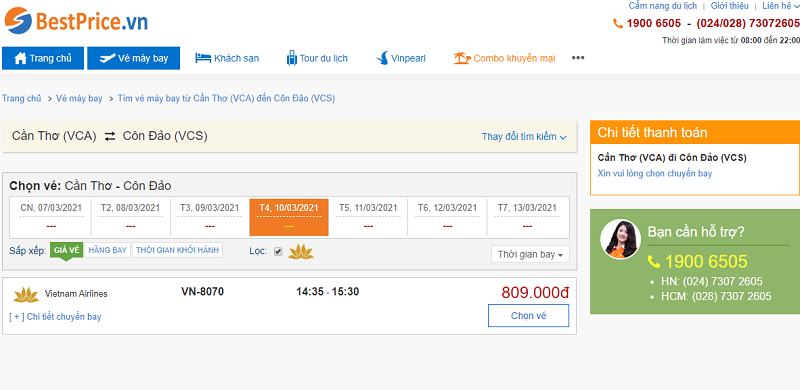Screen dimensions: 800x390
Task: Expand Thay đổi tìm kiếm
Action: pos(524,137)
